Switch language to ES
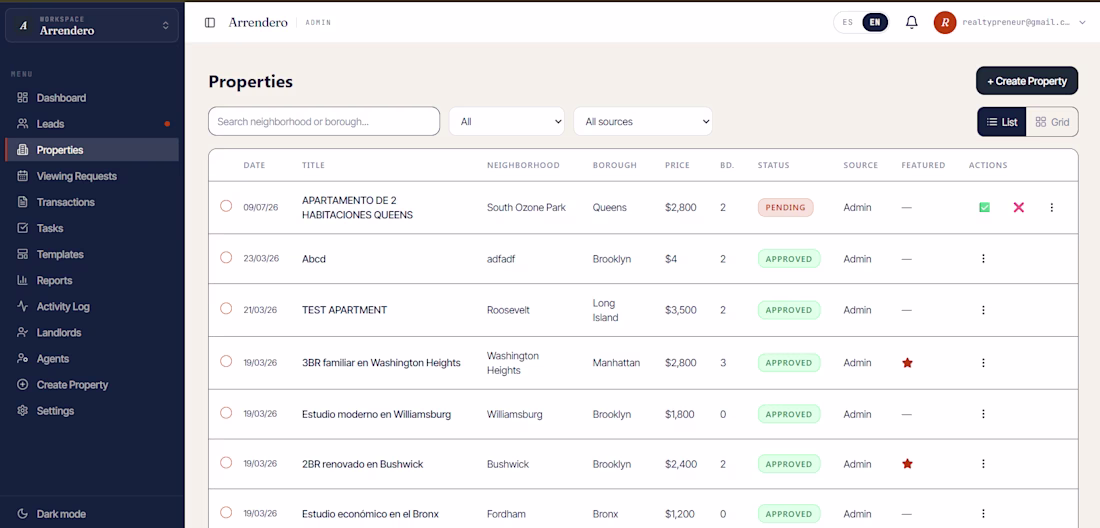 click(x=847, y=22)
